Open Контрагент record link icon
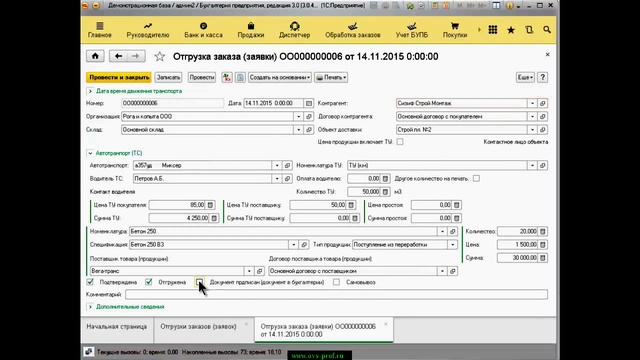This screenshot has height=360, width=640. click(542, 103)
